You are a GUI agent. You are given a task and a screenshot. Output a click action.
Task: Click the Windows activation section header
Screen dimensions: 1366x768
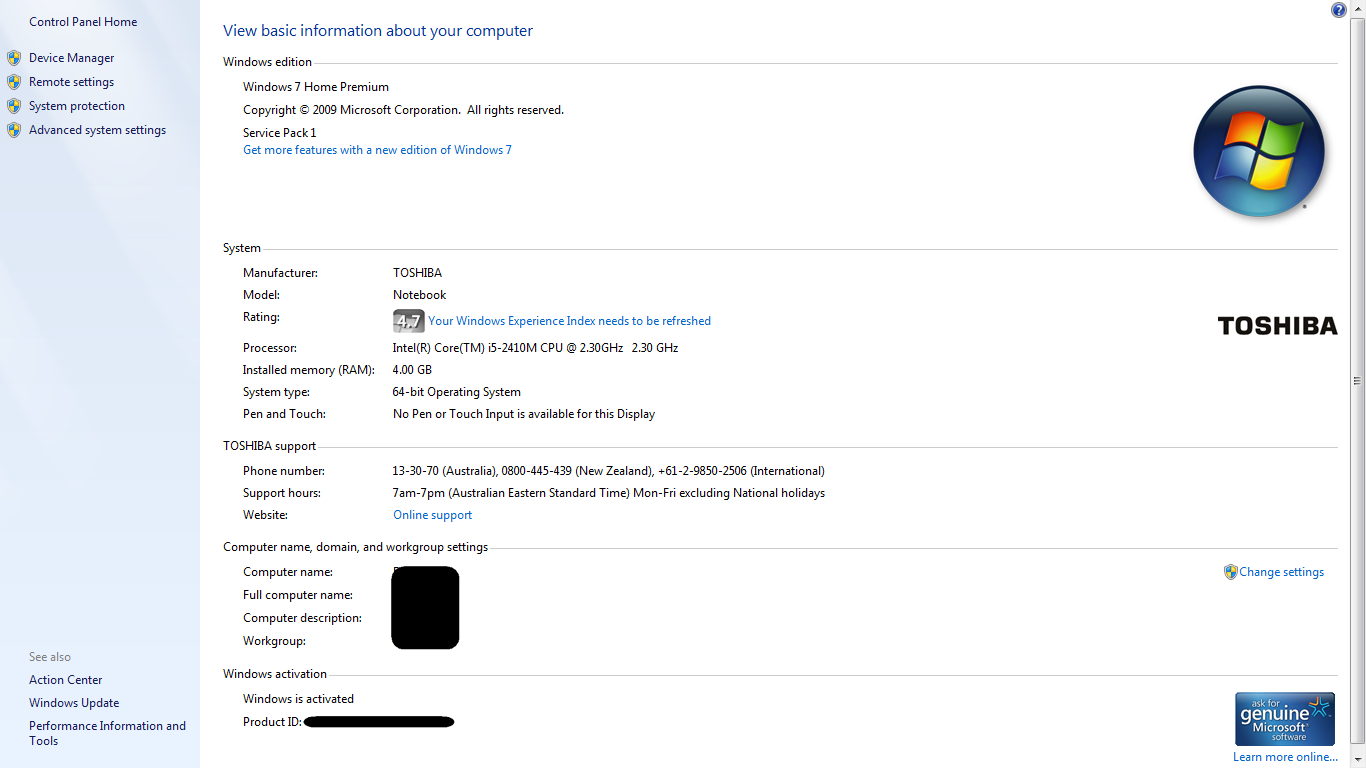[x=275, y=674]
